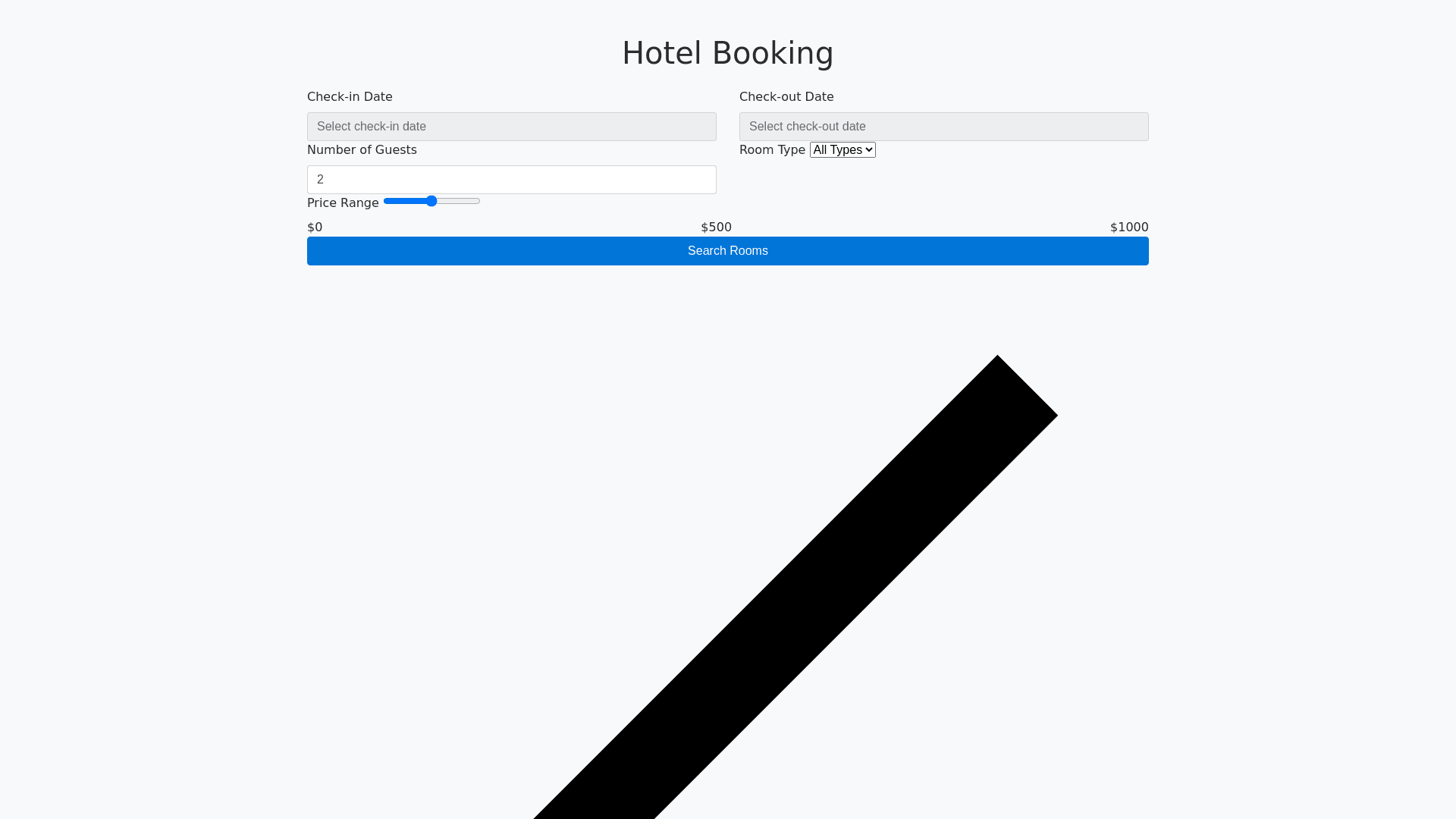1456x819 pixels.
Task: Click the $0 minimum price label
Action: click(315, 227)
